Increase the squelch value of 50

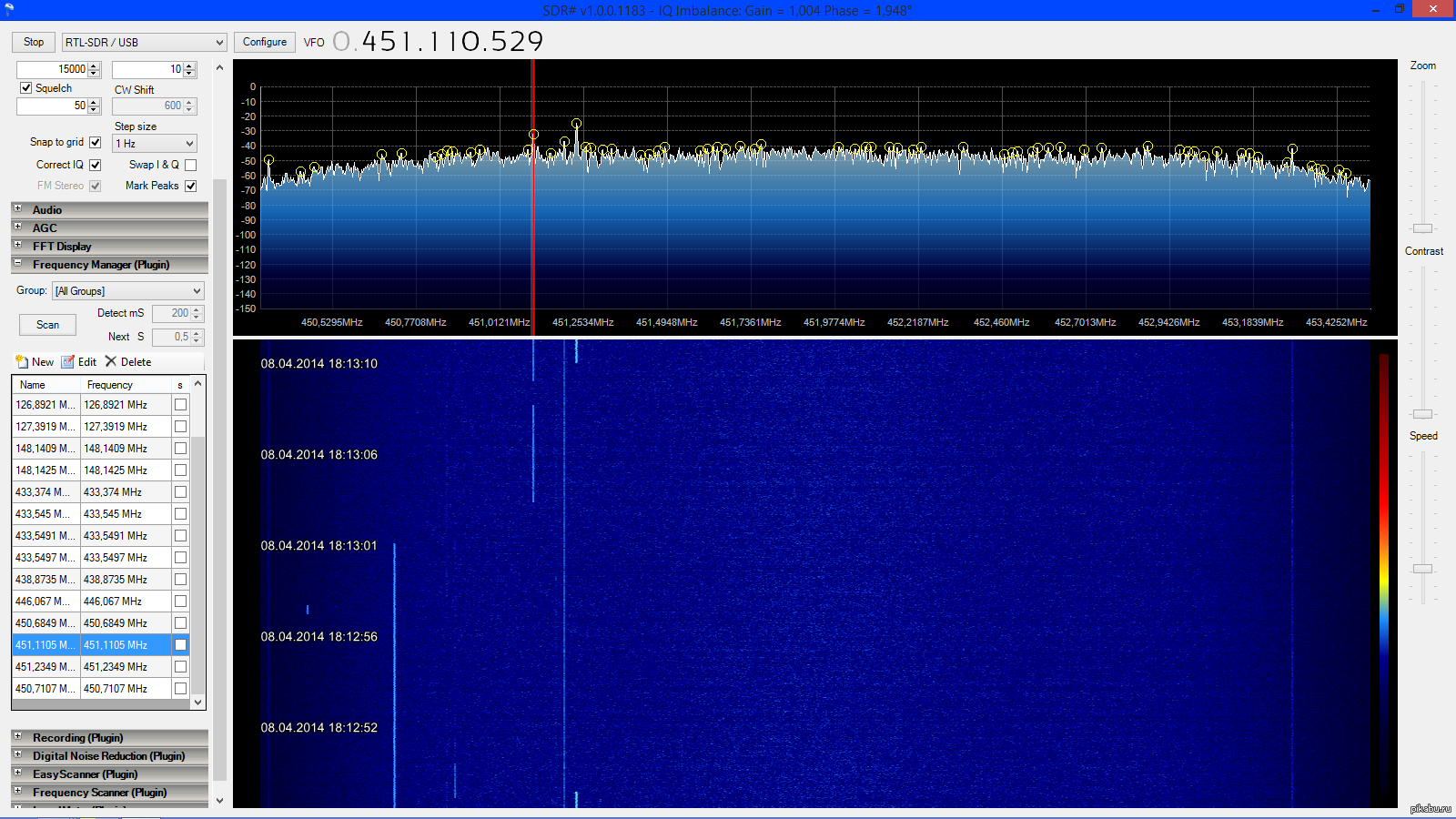pos(95,101)
